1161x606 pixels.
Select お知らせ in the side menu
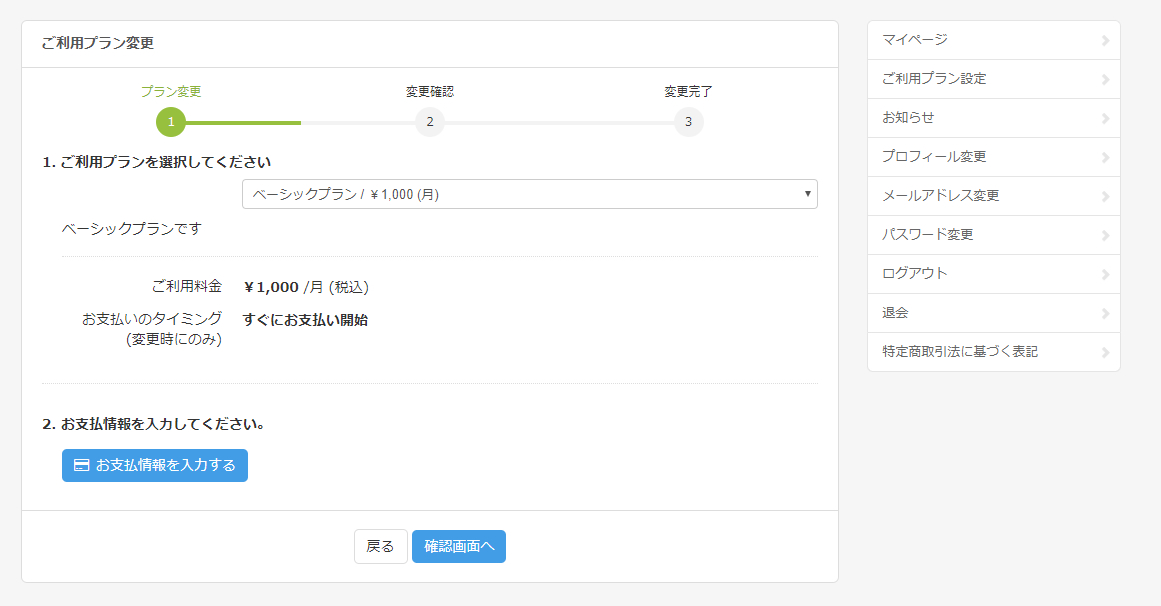coord(908,118)
